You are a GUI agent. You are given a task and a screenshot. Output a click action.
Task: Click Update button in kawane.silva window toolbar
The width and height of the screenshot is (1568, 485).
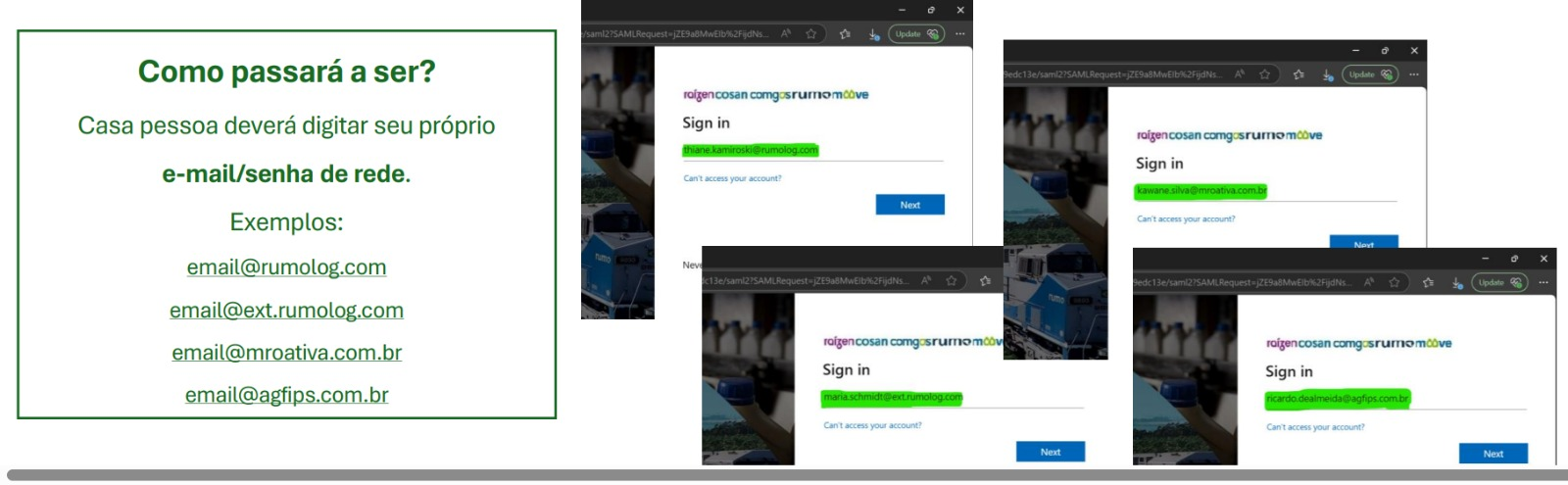1369,74
